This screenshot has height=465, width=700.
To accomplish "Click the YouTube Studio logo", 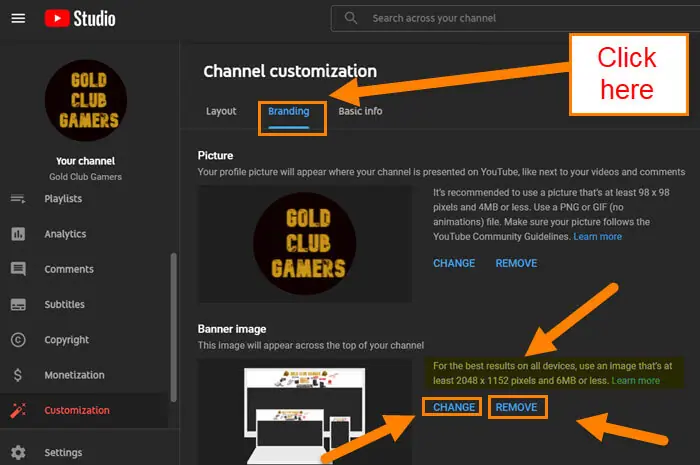I will 80,18.
